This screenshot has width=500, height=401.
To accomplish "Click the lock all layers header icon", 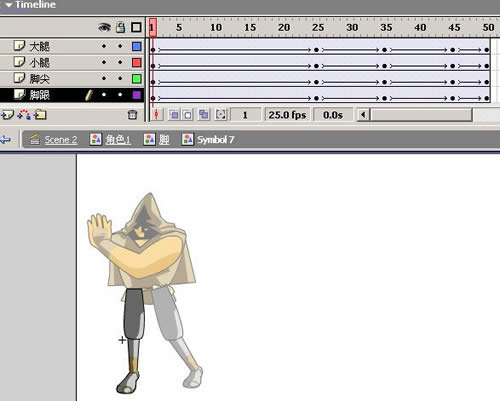I will pos(120,27).
